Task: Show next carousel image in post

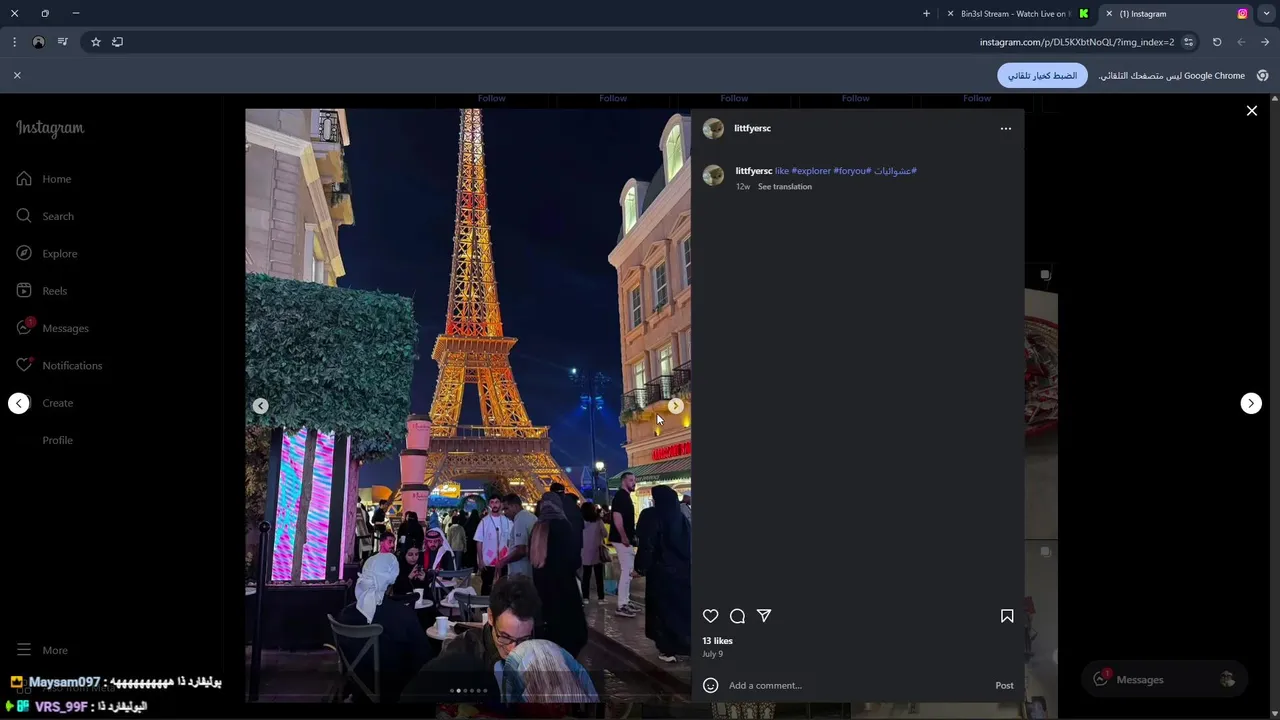Action: (676, 405)
